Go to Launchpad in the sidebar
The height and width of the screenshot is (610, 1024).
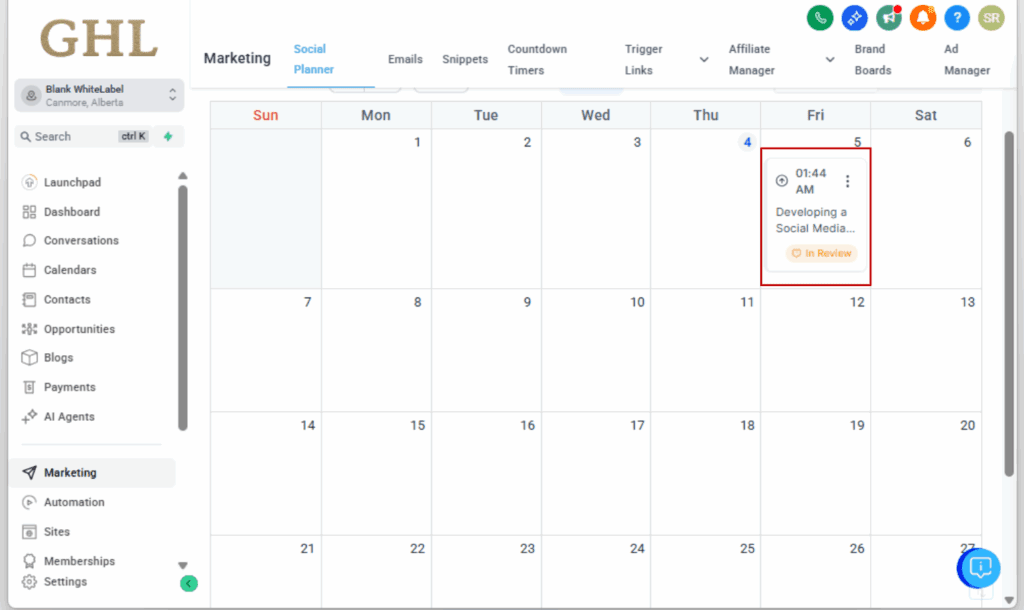pyautogui.click(x=72, y=182)
